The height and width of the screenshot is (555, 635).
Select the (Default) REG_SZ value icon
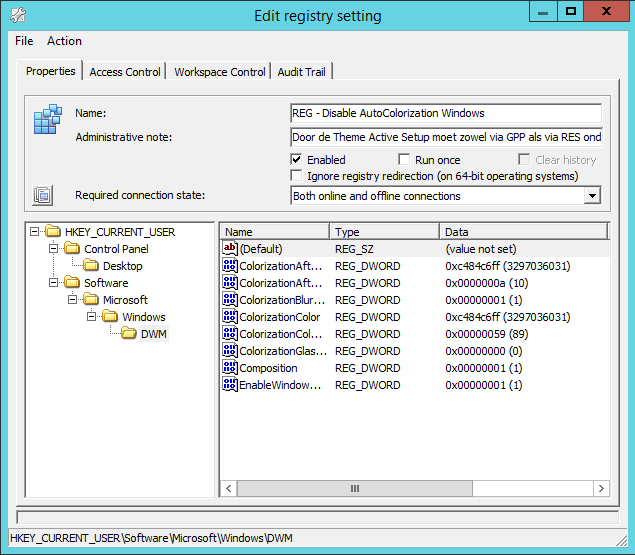[230, 249]
